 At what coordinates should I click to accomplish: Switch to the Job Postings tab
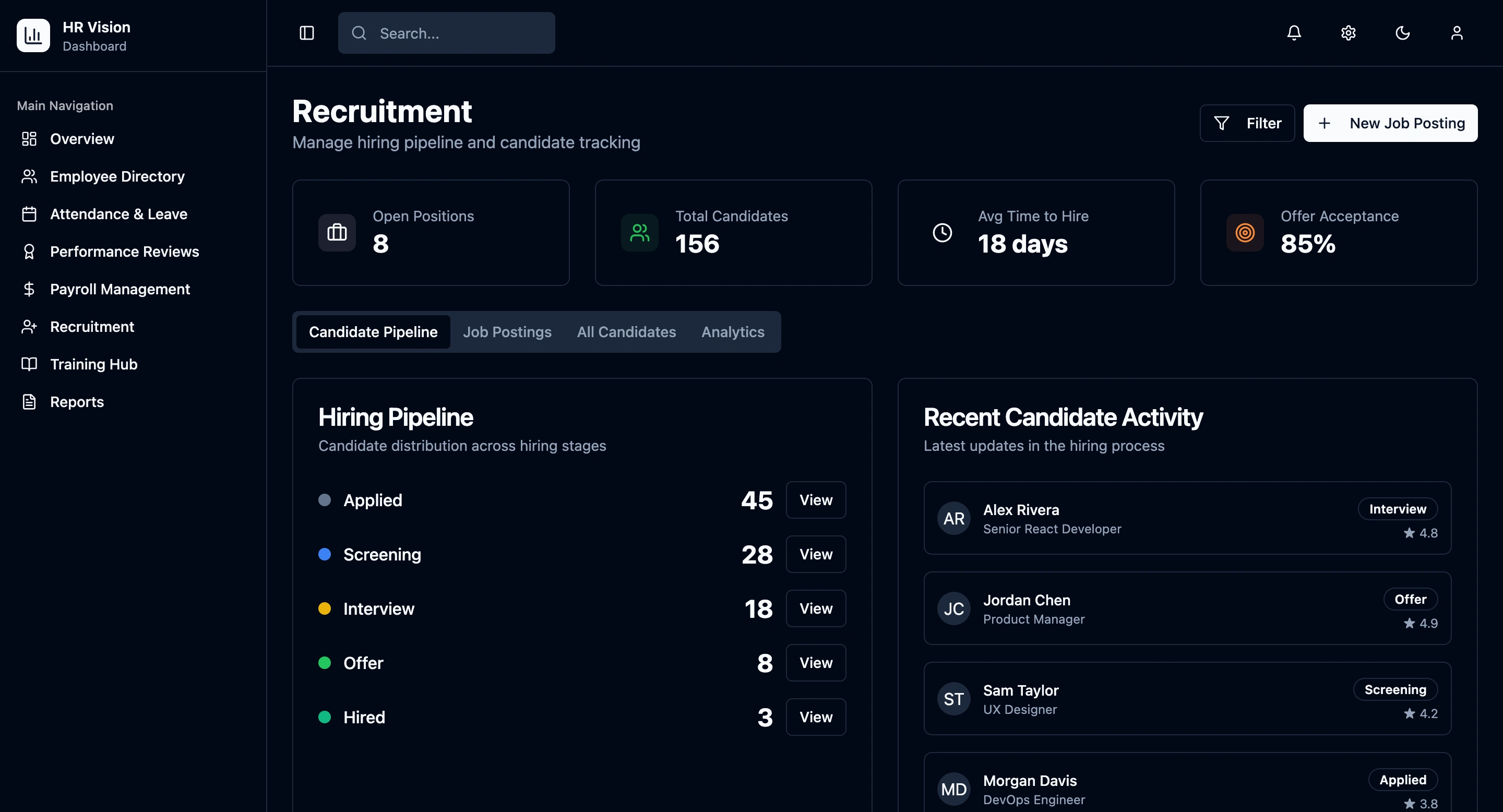(507, 332)
